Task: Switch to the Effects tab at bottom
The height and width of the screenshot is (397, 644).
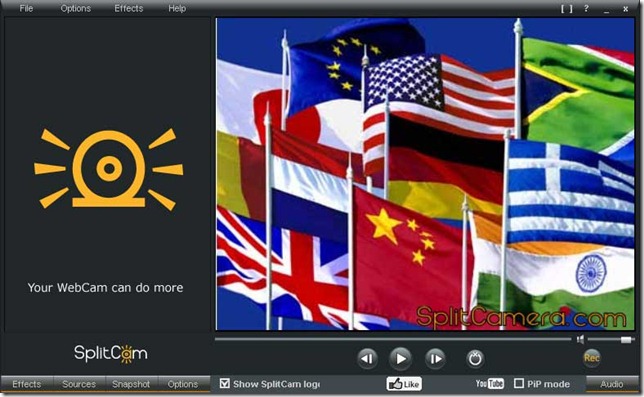Action: click(x=27, y=384)
